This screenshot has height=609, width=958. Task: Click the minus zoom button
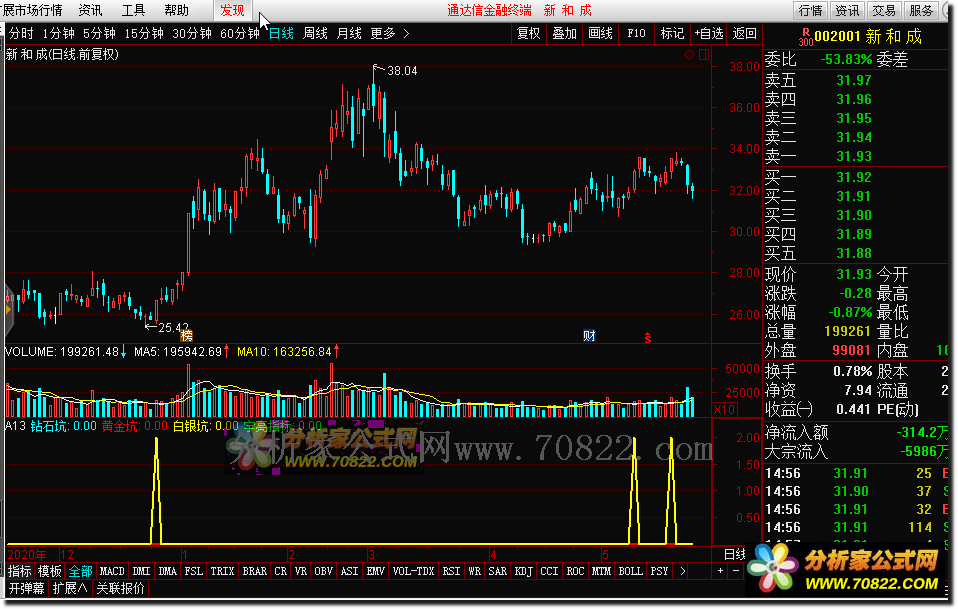(x=736, y=571)
